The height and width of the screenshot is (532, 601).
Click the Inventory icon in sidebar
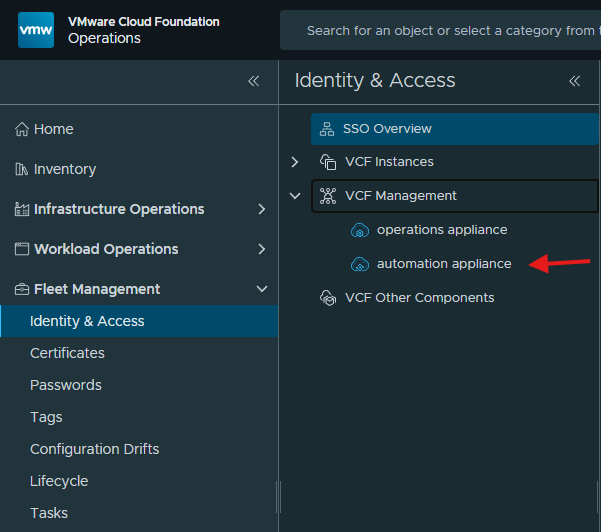click(x=21, y=169)
